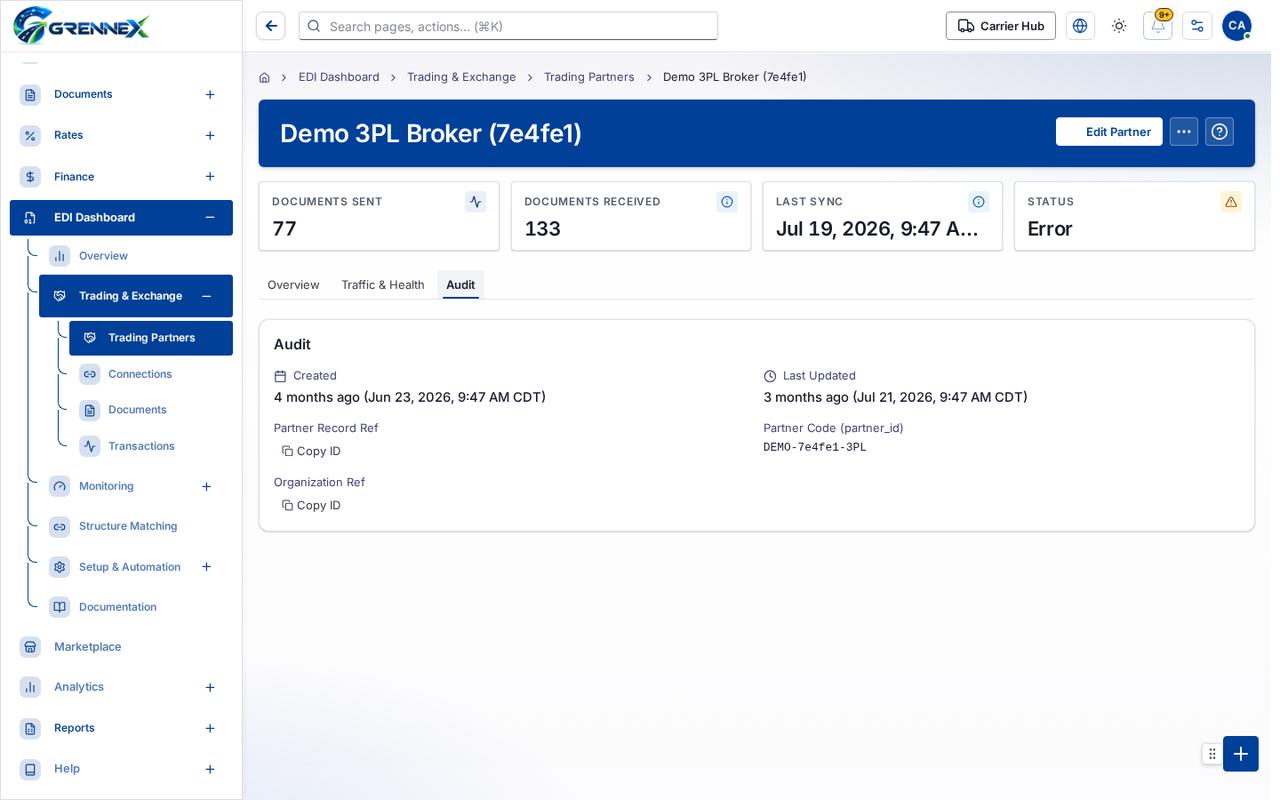Collapse the Trading & Exchange submenu
1280x800 pixels.
click(206, 296)
